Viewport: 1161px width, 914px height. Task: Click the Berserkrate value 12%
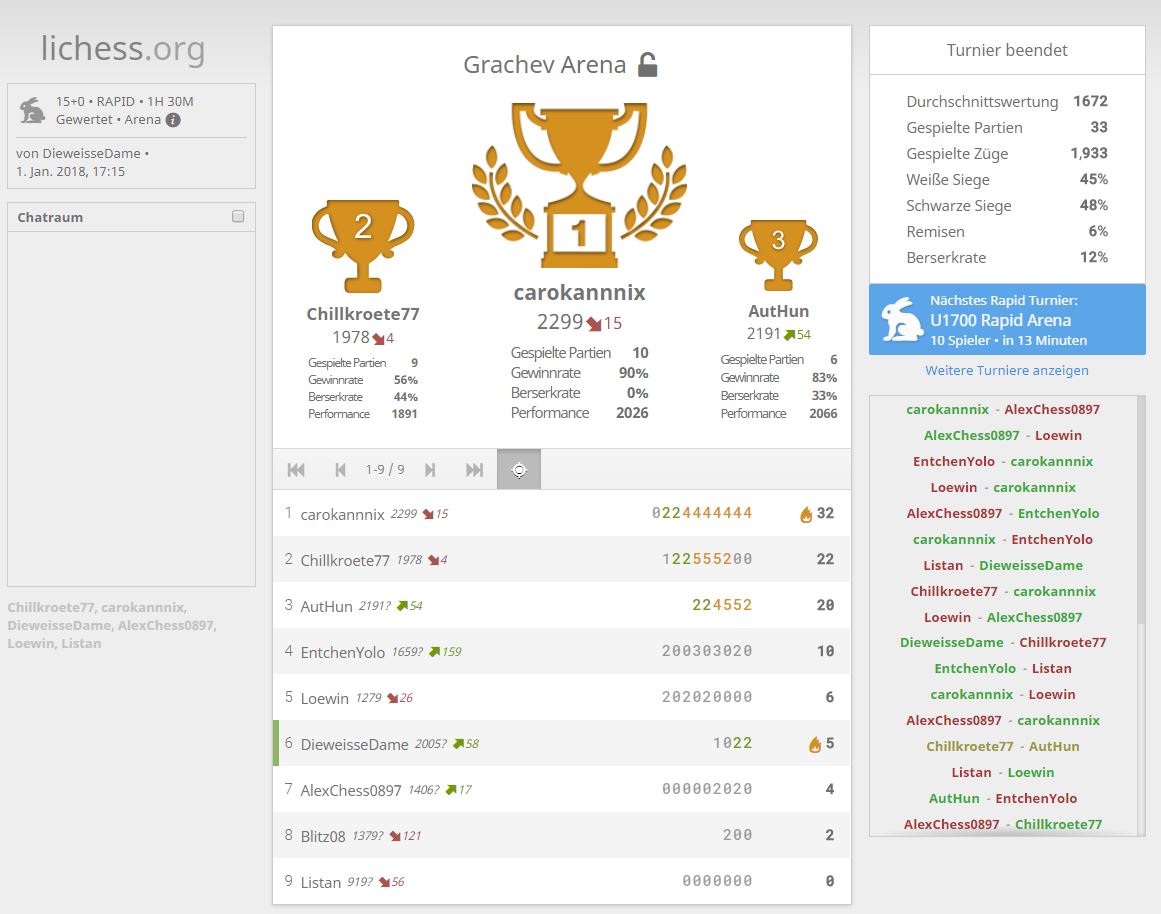[1094, 257]
